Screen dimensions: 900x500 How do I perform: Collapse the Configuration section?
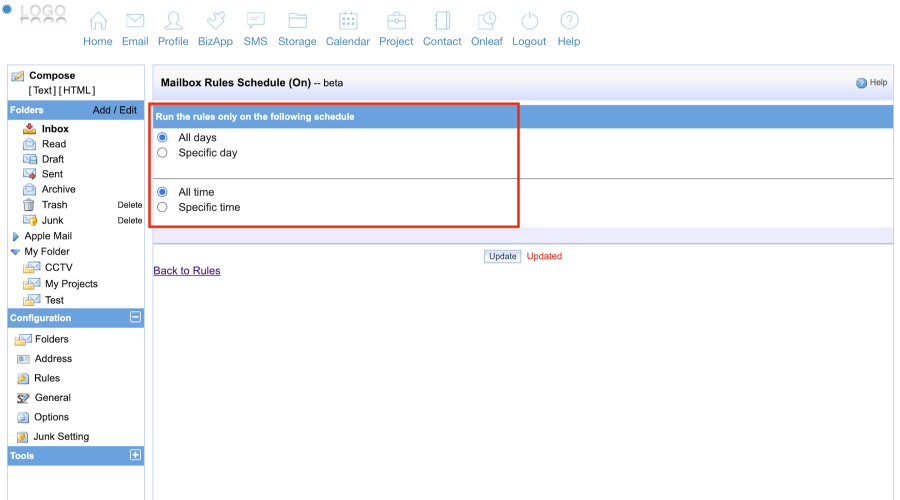(136, 317)
